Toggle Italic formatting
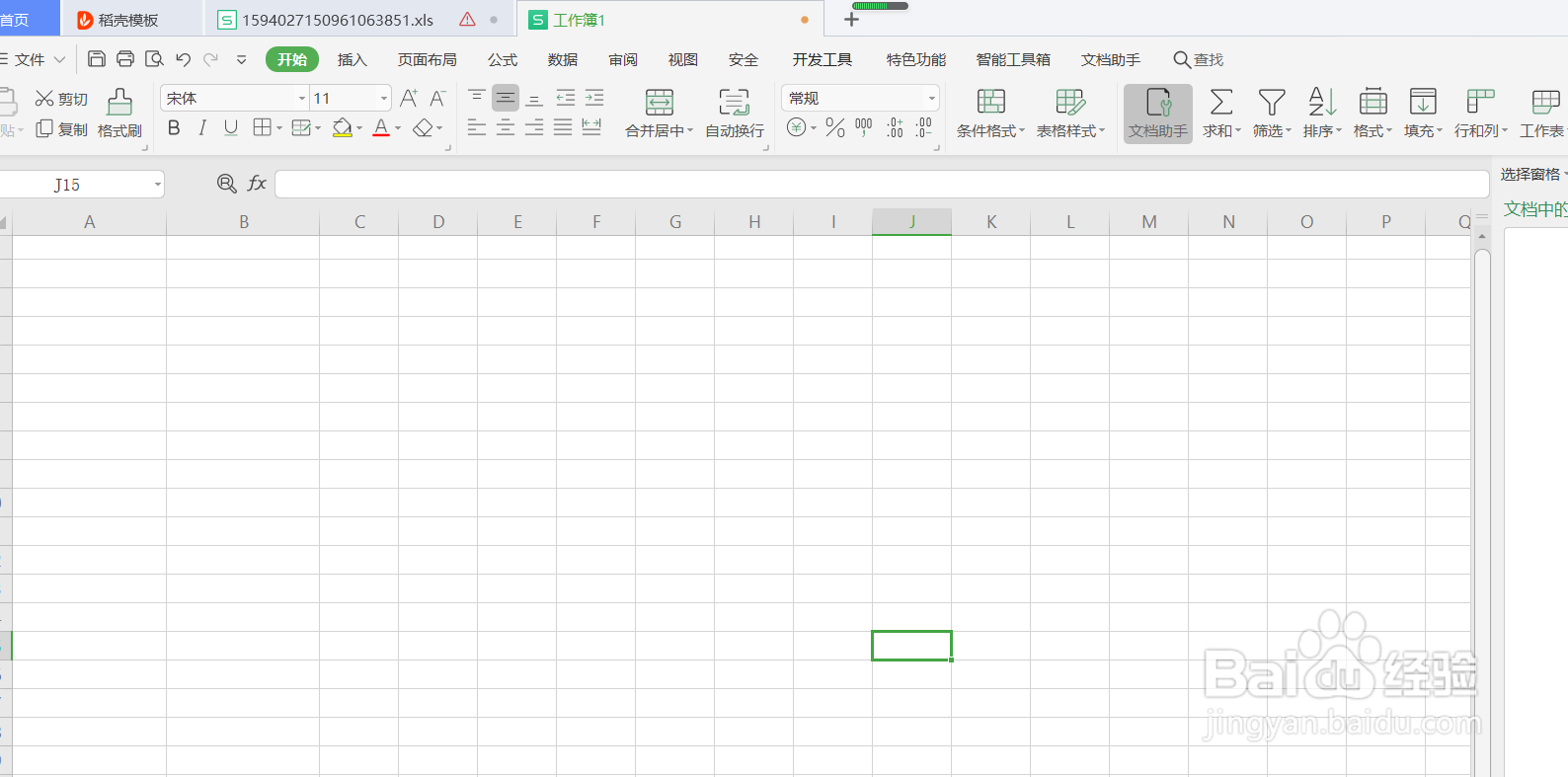The image size is (1568, 777). [202, 127]
